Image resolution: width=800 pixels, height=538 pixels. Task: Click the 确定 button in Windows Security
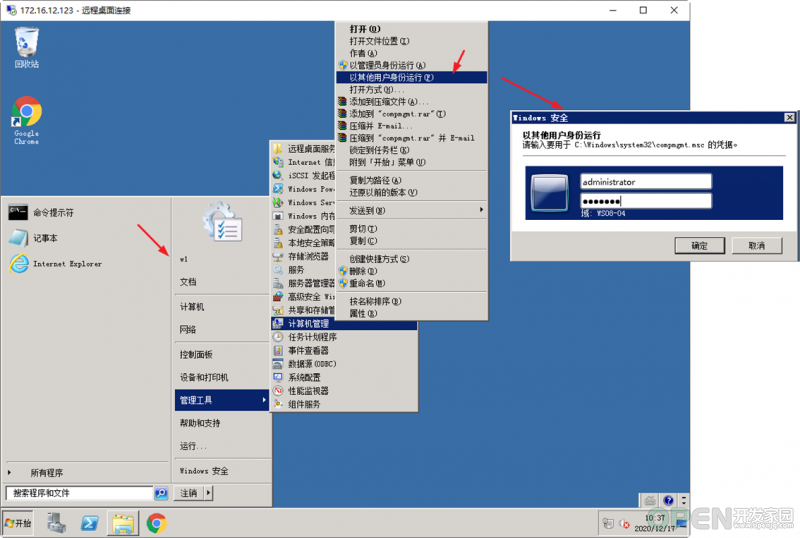(x=699, y=246)
